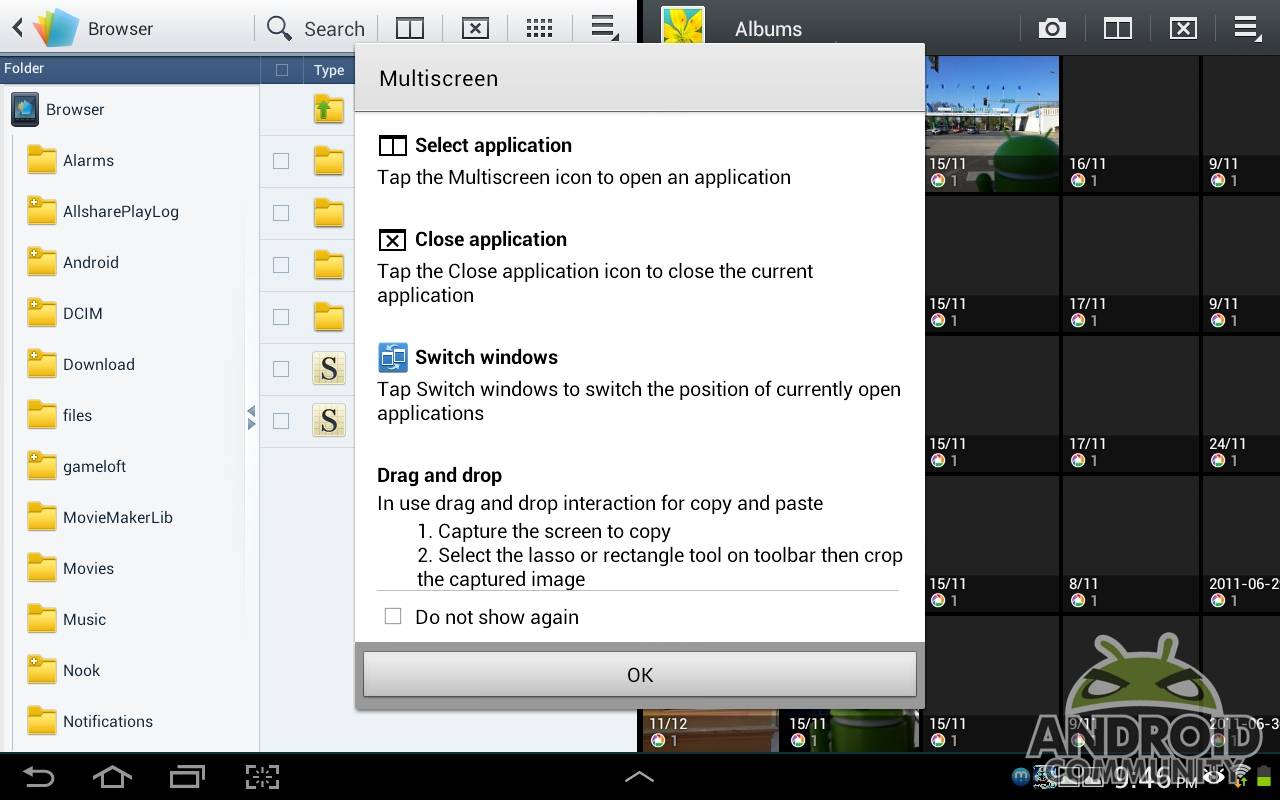The height and width of the screenshot is (800, 1280).
Task: Tap the Android home button
Action: [x=112, y=777]
